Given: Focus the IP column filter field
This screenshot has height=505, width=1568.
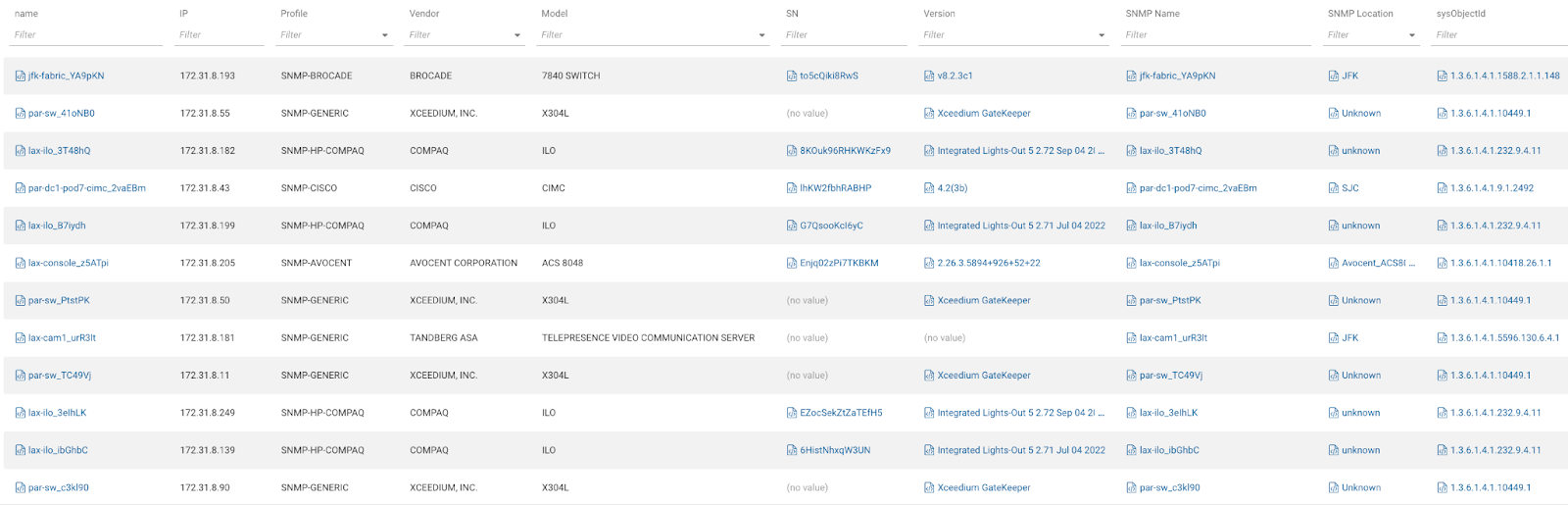Looking at the screenshot, I should pos(221,35).
